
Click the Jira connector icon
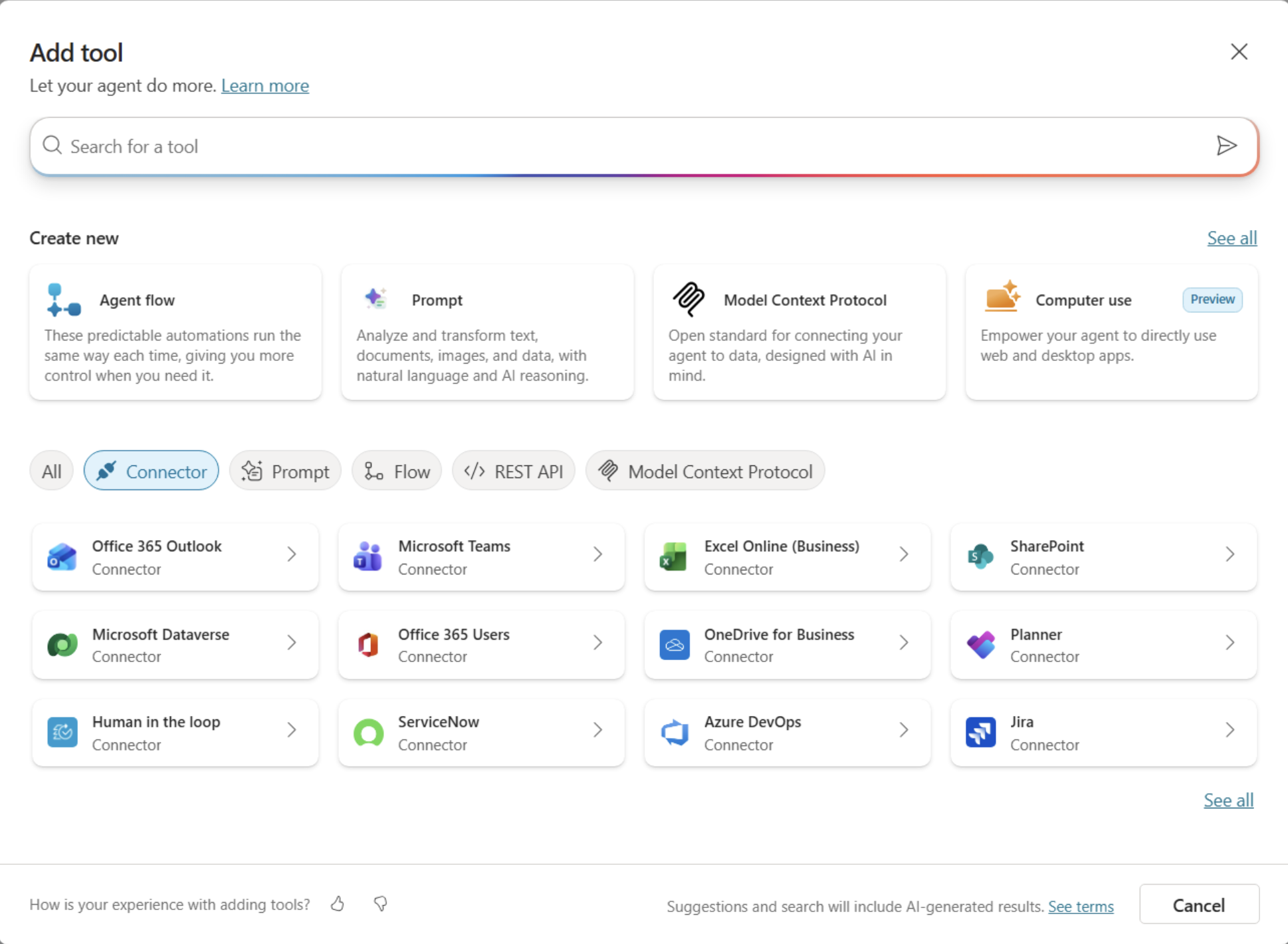(980, 732)
